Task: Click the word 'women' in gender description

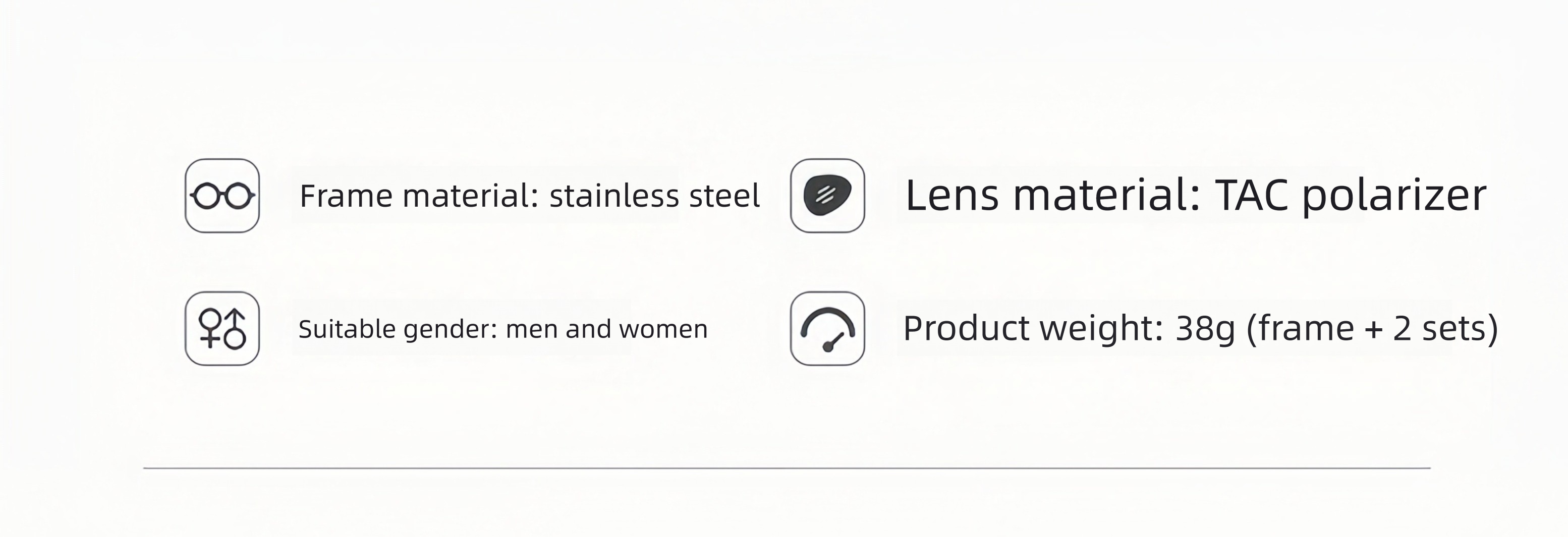Action: click(663, 330)
